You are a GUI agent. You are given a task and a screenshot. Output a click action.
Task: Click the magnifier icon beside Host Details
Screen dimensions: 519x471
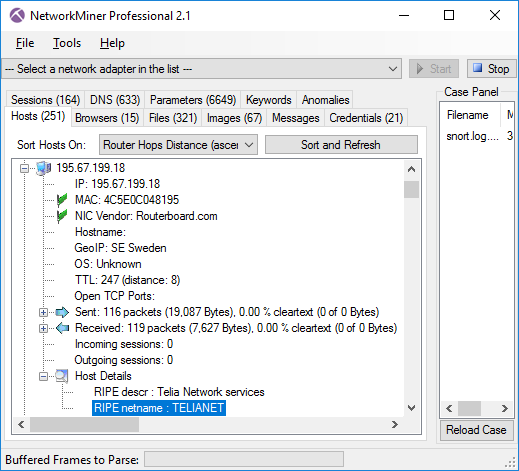(x=62, y=376)
